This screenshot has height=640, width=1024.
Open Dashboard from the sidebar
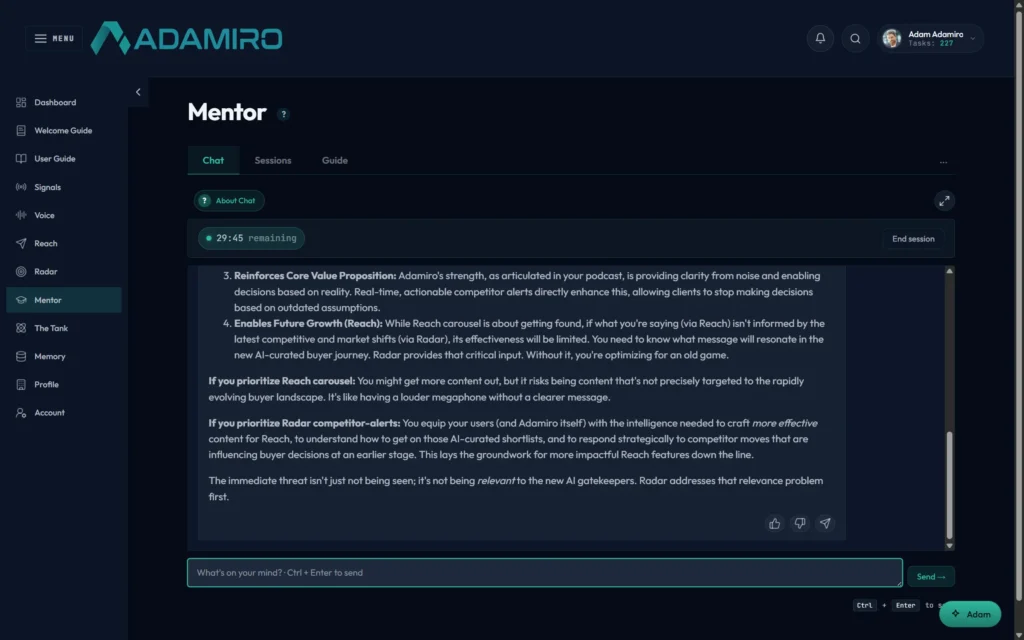[x=64, y=103]
